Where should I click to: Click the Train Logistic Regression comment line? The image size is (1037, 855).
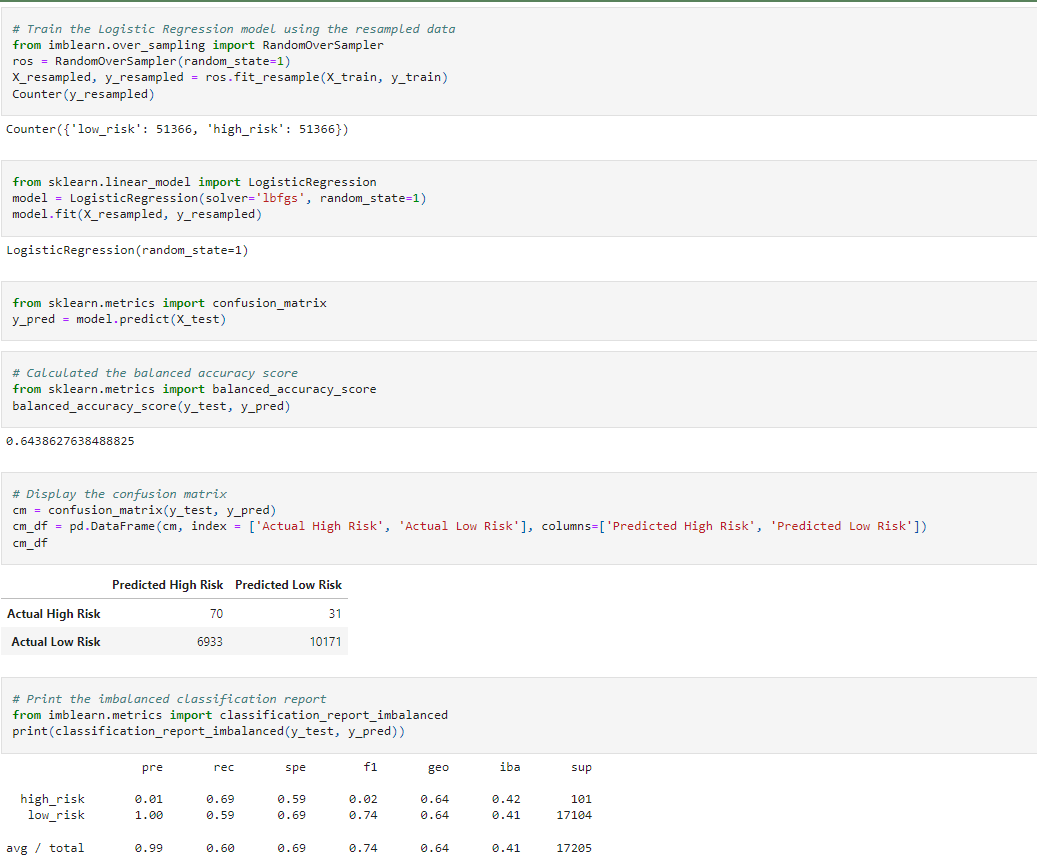(x=230, y=27)
